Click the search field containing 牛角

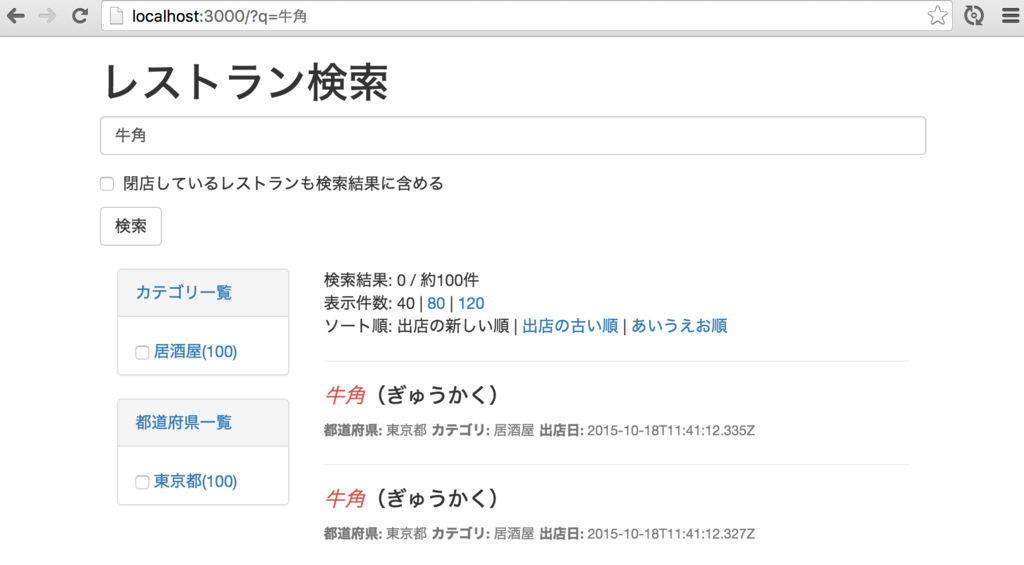click(513, 136)
